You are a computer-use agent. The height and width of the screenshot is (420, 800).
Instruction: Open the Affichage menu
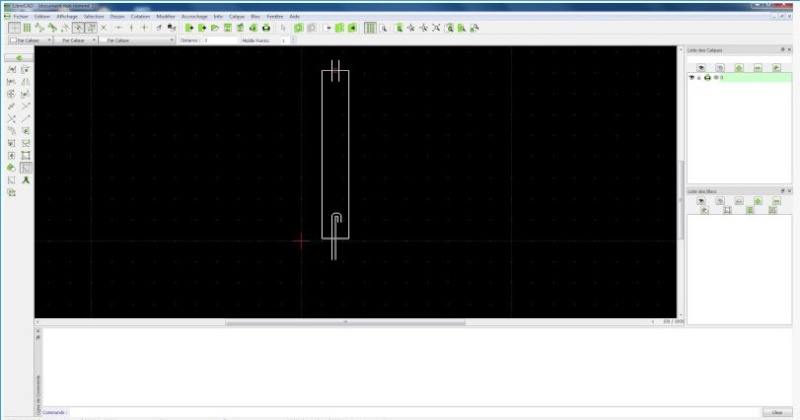(x=67, y=16)
